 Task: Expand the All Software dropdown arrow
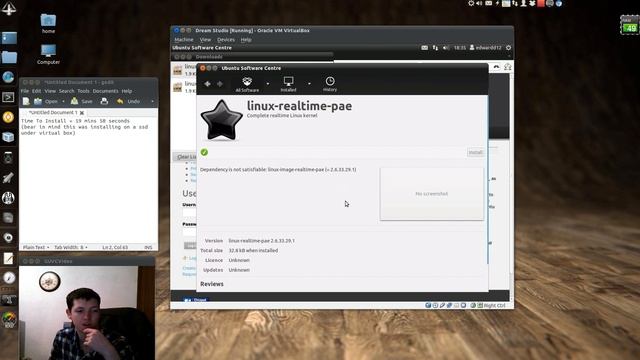click(x=268, y=84)
